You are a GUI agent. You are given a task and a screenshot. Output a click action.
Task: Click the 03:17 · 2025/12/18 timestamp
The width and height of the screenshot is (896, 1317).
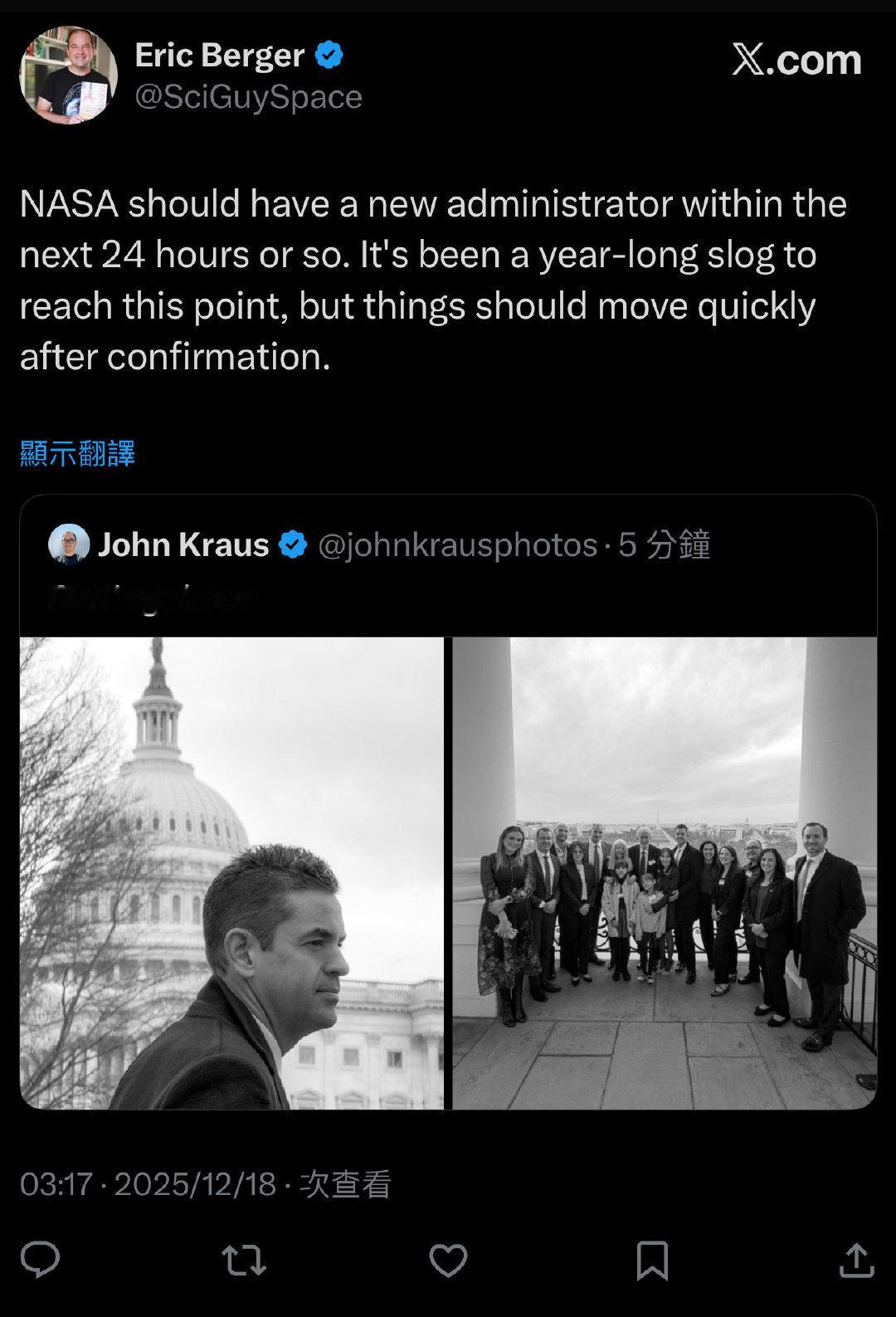pos(148,1183)
